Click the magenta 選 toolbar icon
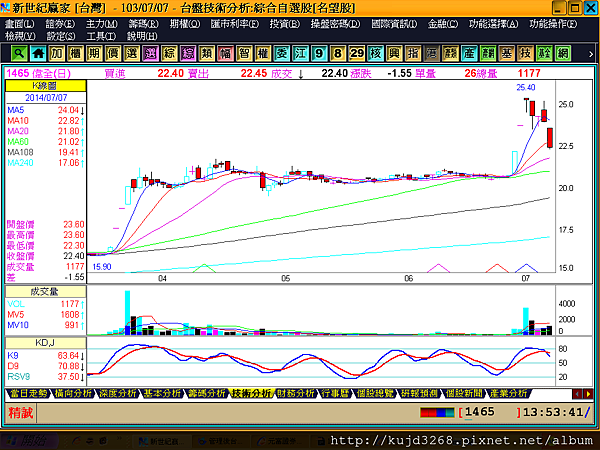The width and height of the screenshot is (600, 450). [150, 53]
